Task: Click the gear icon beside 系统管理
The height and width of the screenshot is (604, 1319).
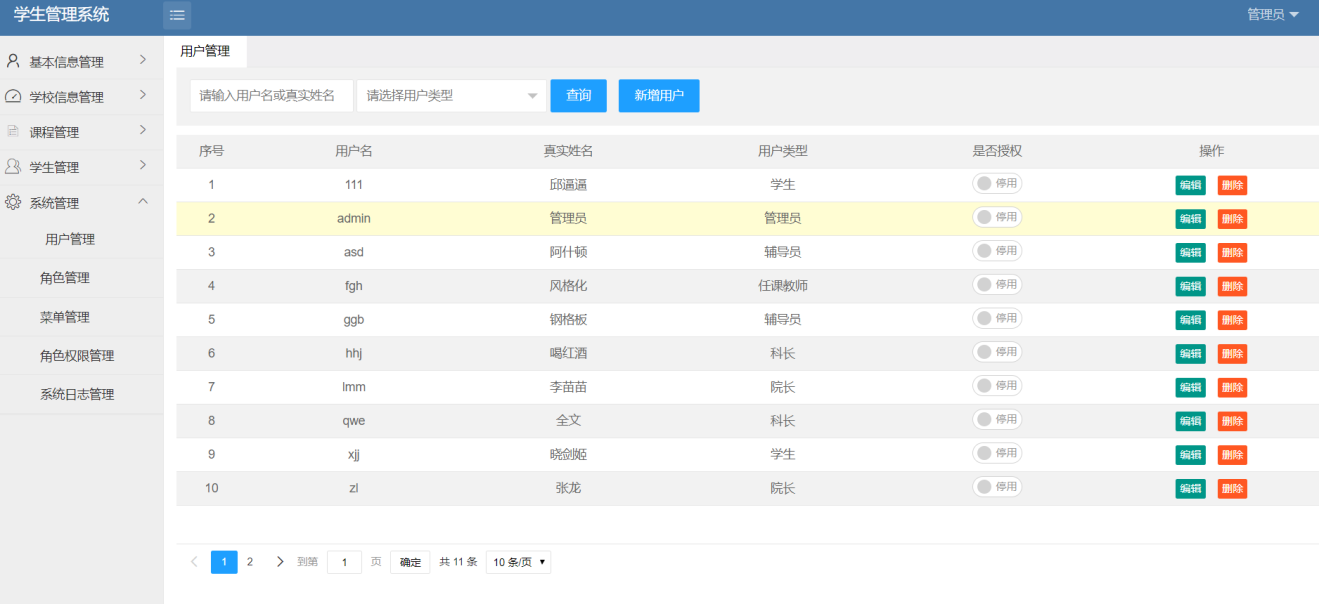Action: point(13,202)
